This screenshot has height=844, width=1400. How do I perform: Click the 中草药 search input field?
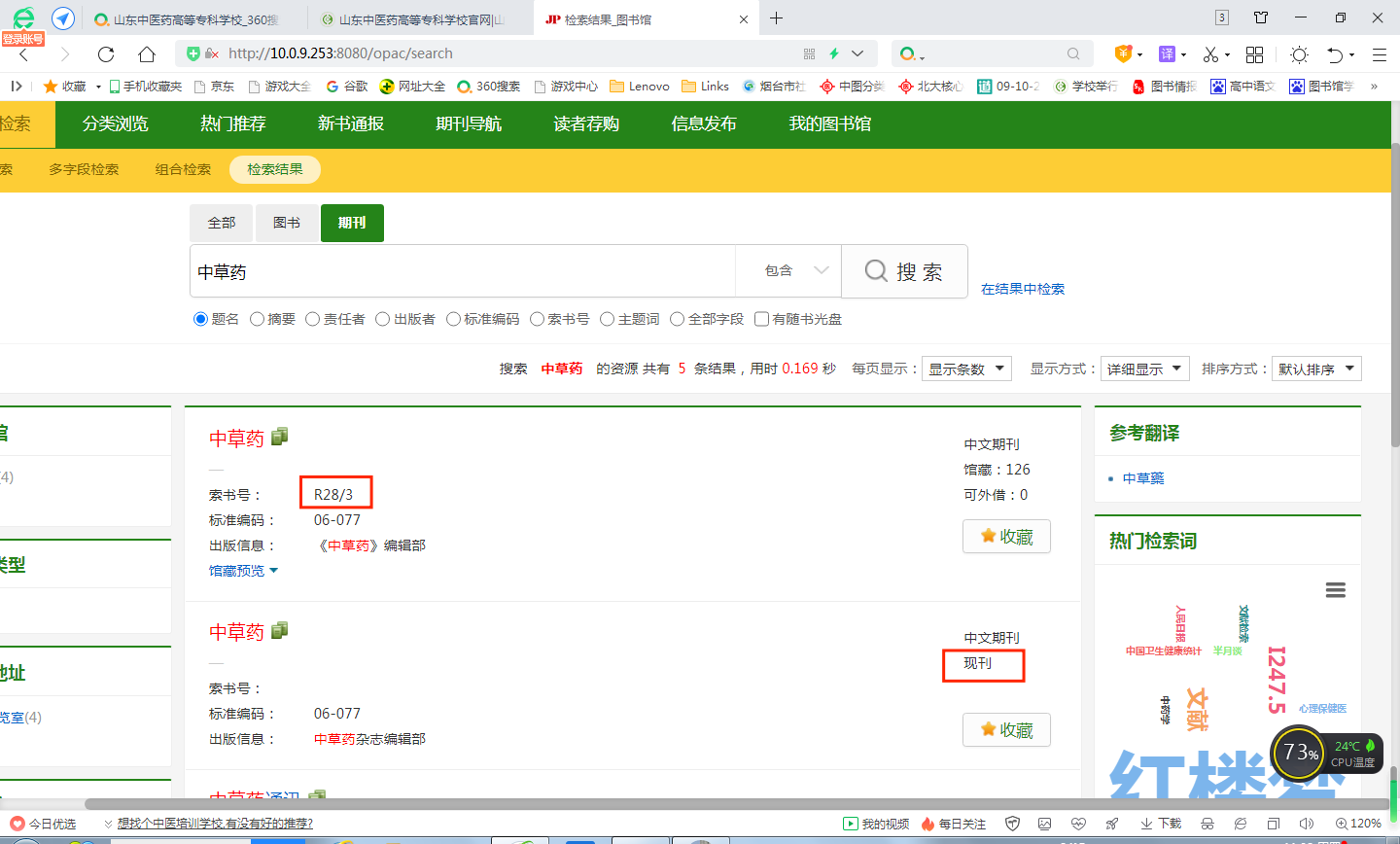[x=462, y=271]
